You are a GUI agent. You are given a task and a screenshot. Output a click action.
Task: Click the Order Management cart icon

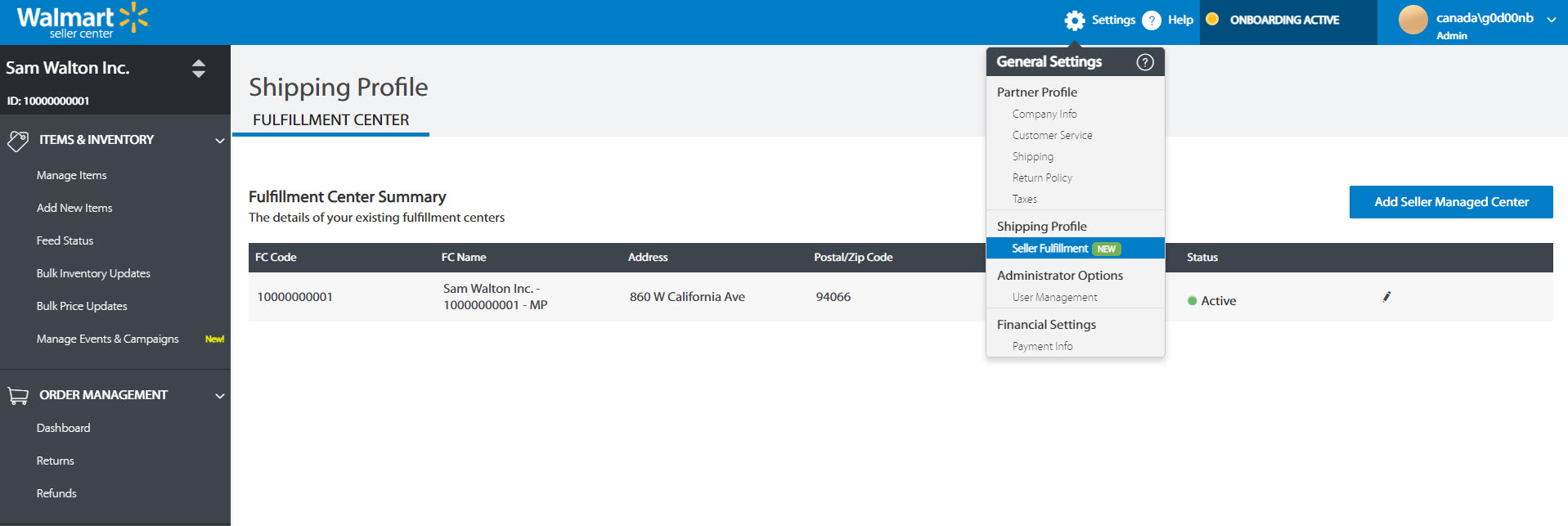(18, 396)
